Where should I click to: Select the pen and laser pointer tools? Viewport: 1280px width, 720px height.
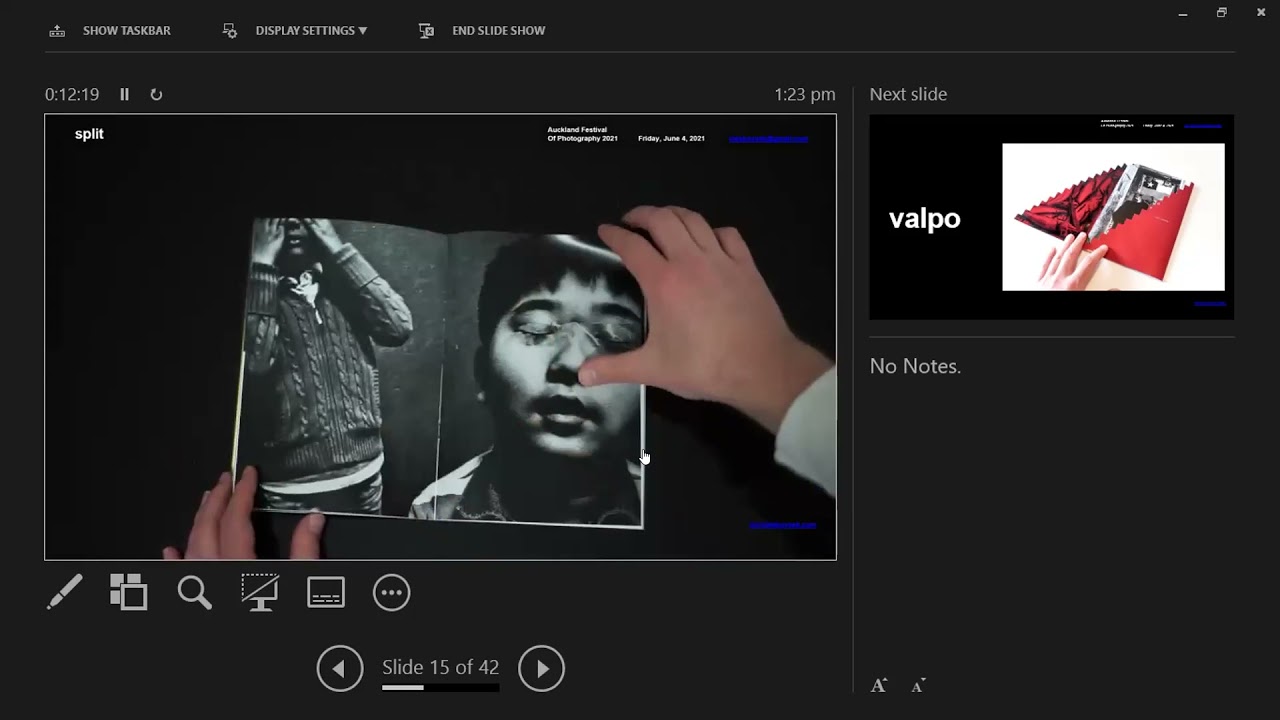(65, 592)
